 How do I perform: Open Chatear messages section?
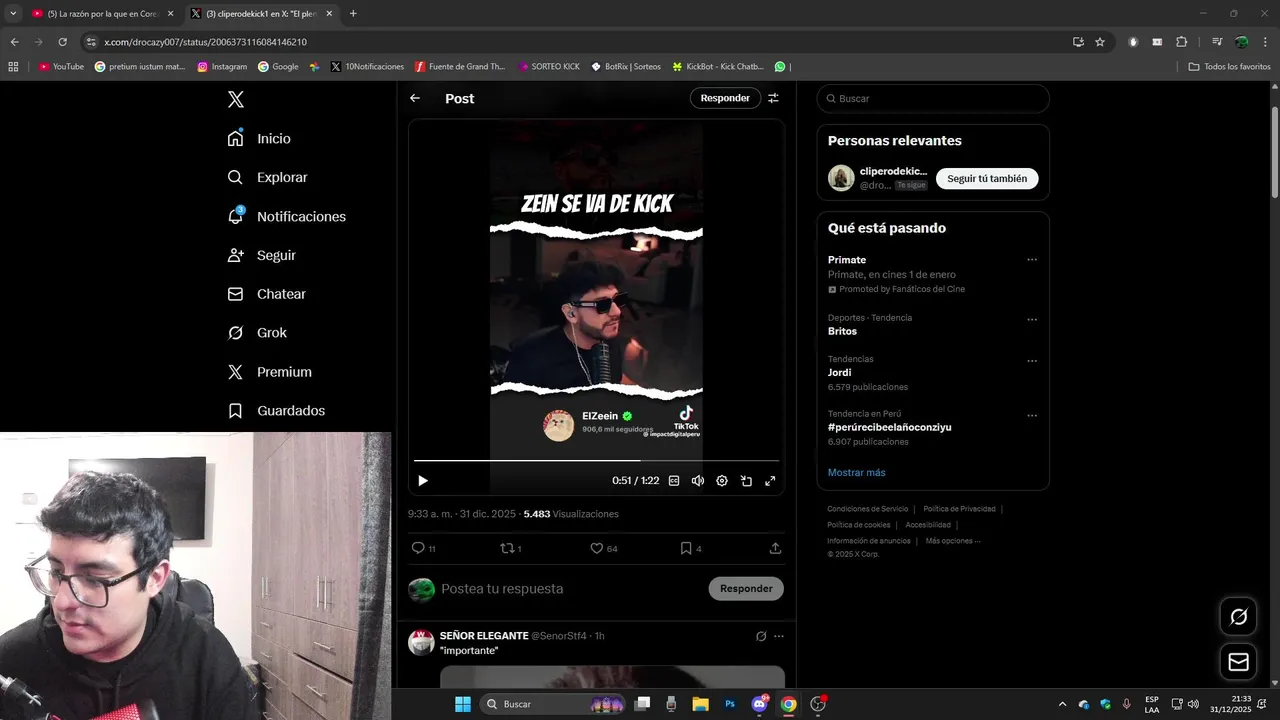266,294
